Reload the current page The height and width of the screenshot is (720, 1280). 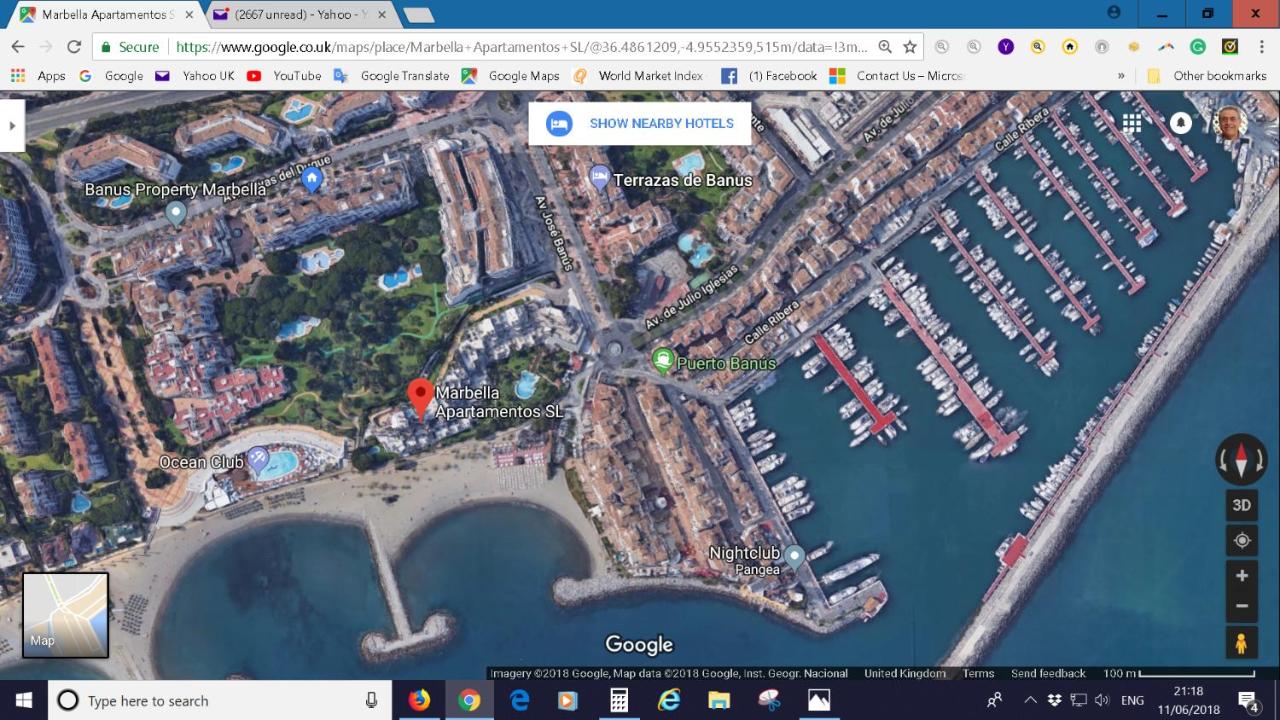[74, 47]
